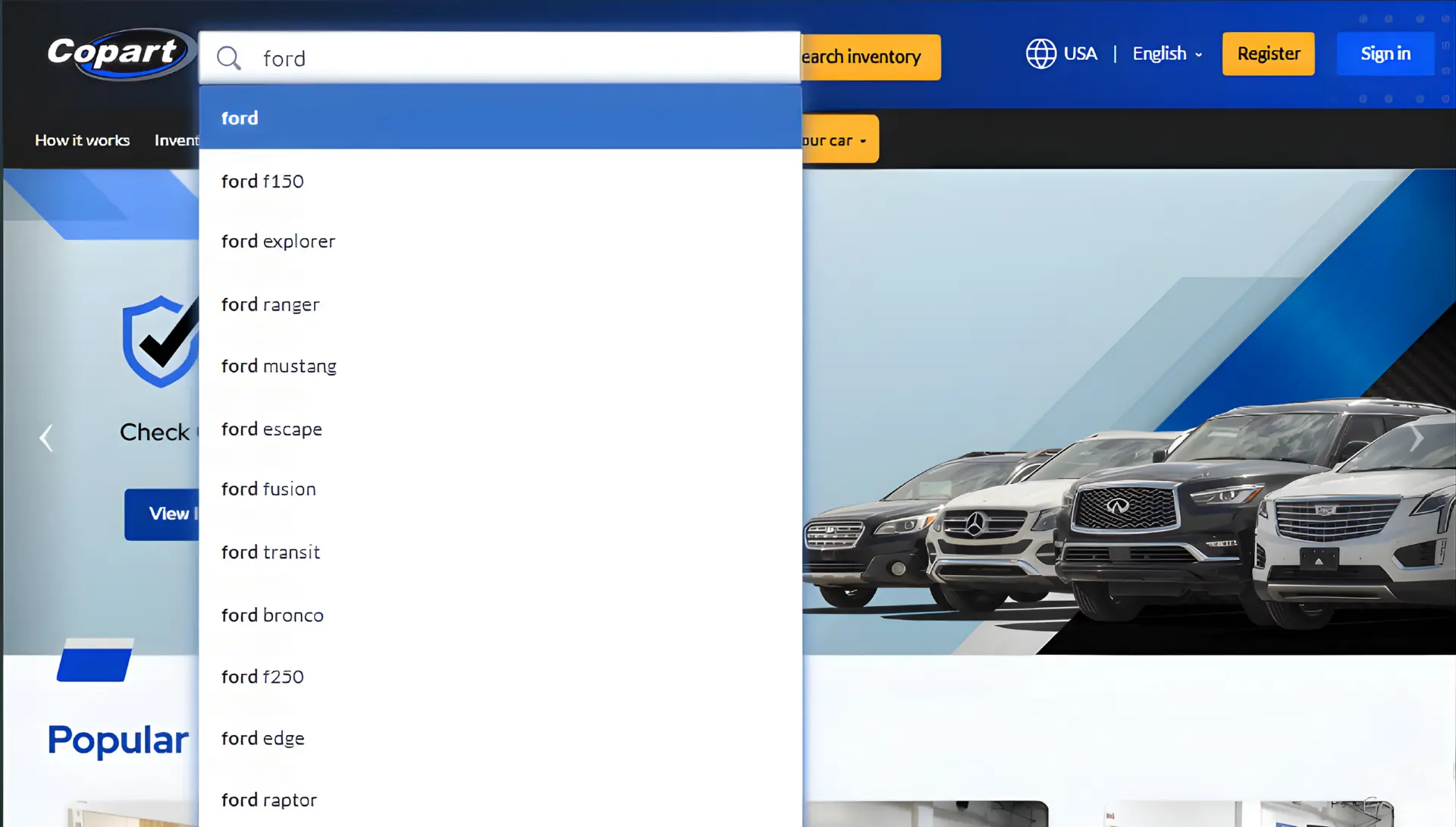Choose 'ford escape' suggestion
The image size is (1456, 827).
pyautogui.click(x=500, y=429)
